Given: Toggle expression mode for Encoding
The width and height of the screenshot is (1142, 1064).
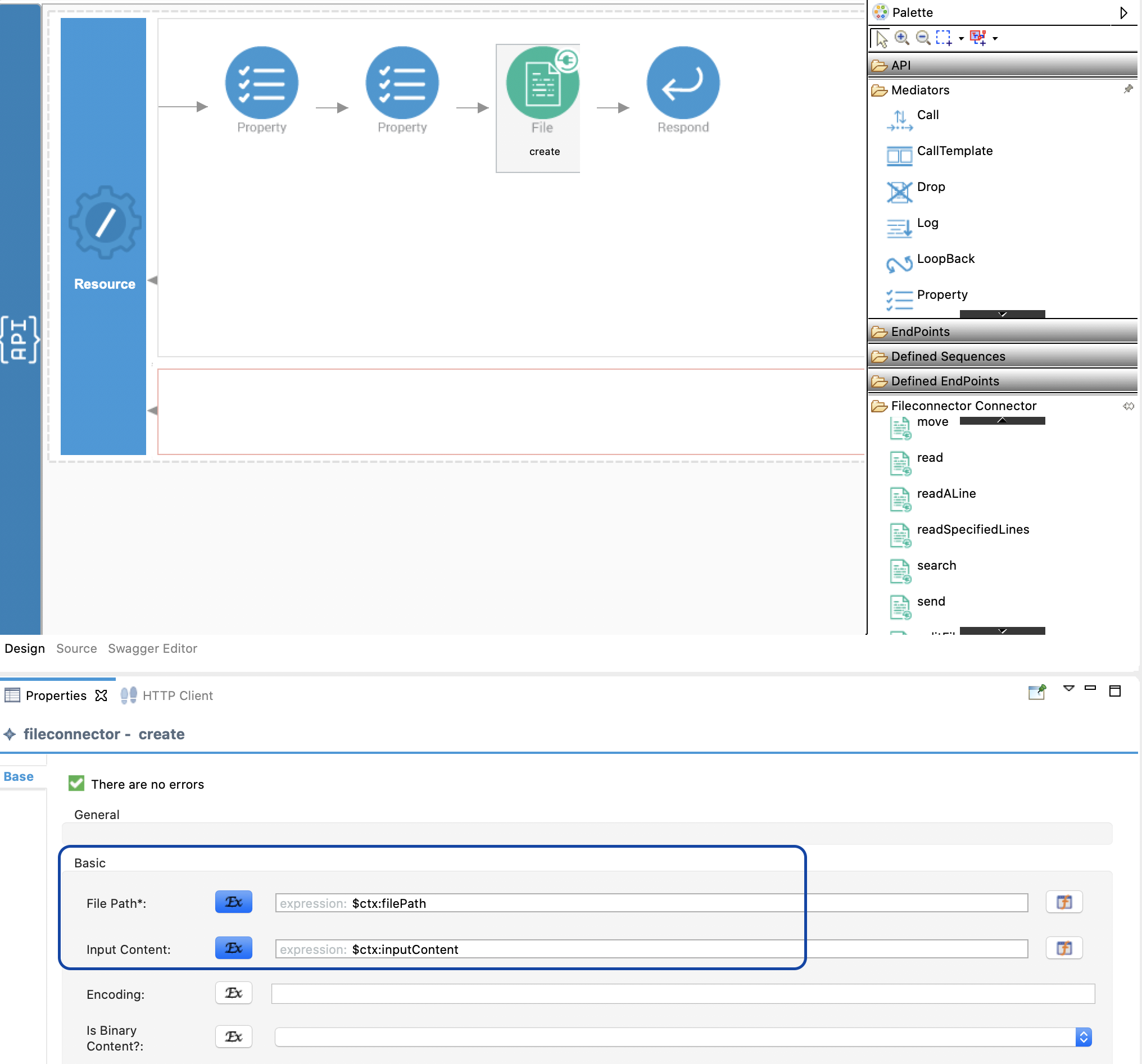Looking at the screenshot, I should (x=233, y=993).
